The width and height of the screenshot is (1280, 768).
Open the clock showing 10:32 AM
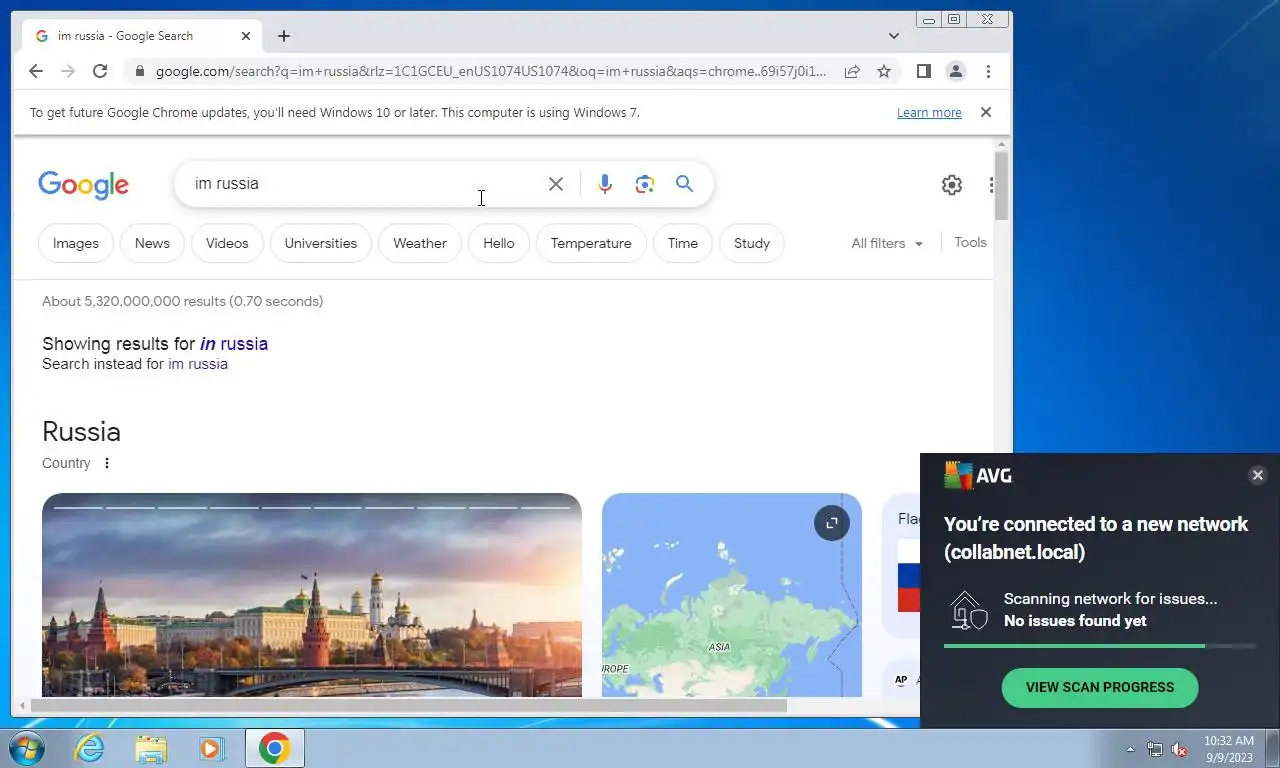pos(1229,749)
